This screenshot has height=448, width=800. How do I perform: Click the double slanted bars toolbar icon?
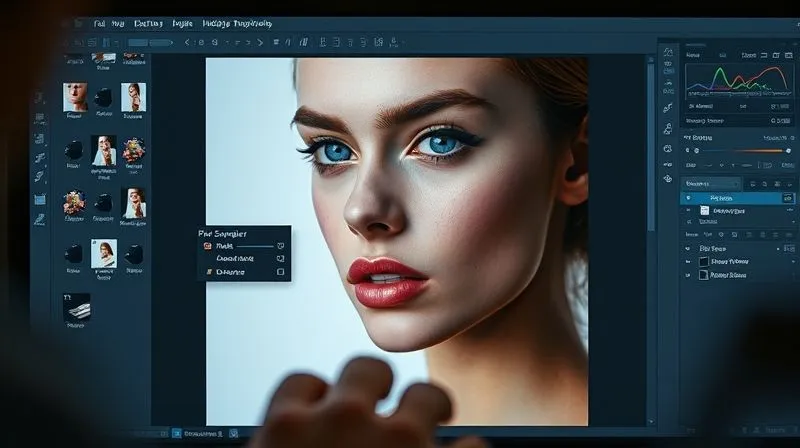click(x=304, y=42)
